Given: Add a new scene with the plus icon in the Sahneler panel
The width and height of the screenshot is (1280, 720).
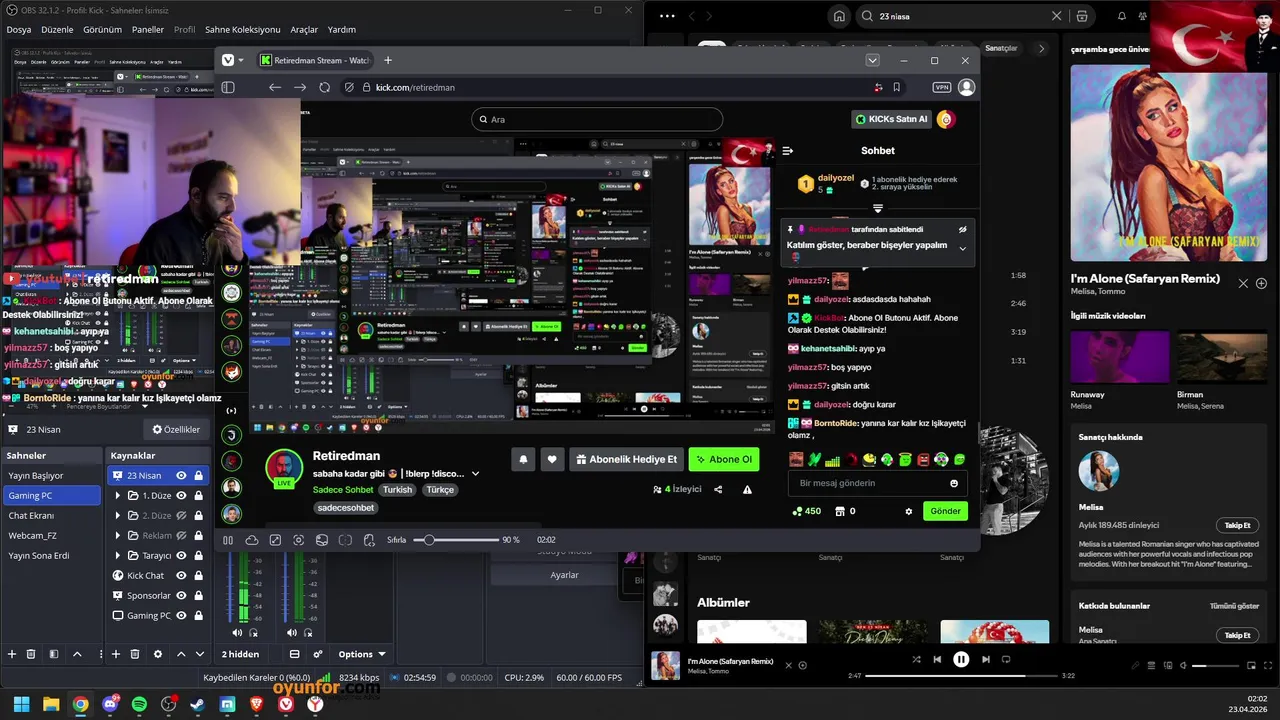Looking at the screenshot, I should 12,654.
